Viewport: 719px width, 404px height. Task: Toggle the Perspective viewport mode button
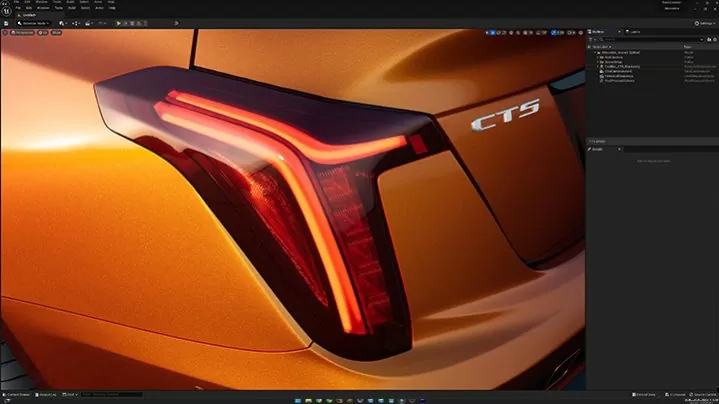click(22, 32)
